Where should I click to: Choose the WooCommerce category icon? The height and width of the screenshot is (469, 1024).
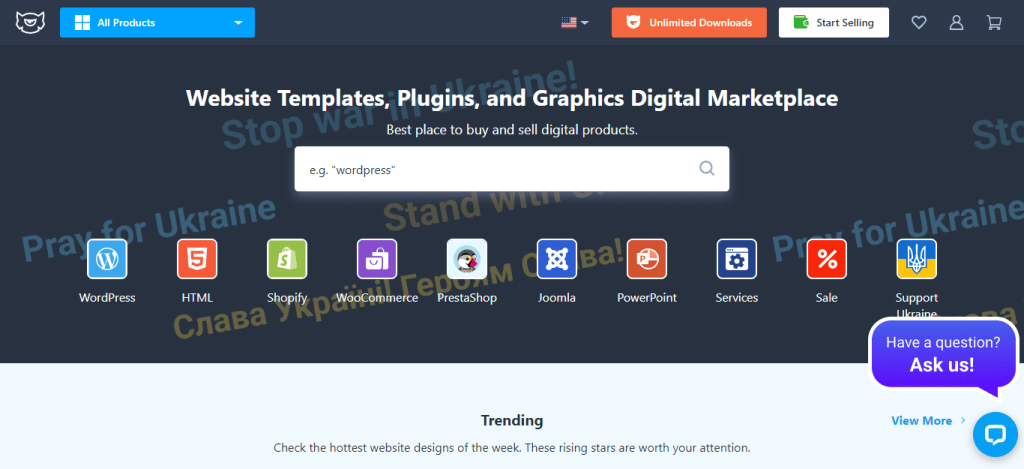377,259
